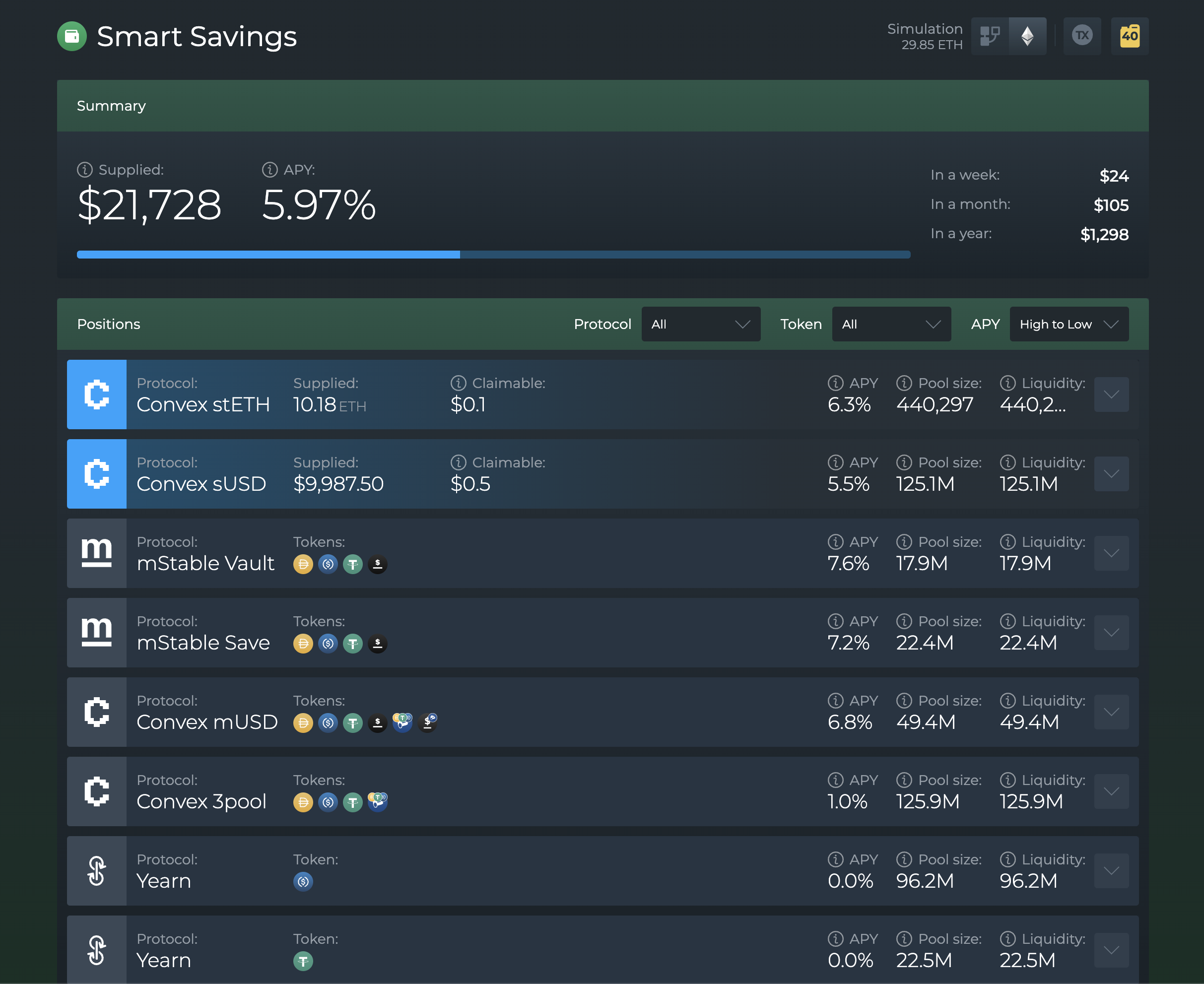Click the Pool size info icon for Convex sUSD

tap(904, 462)
